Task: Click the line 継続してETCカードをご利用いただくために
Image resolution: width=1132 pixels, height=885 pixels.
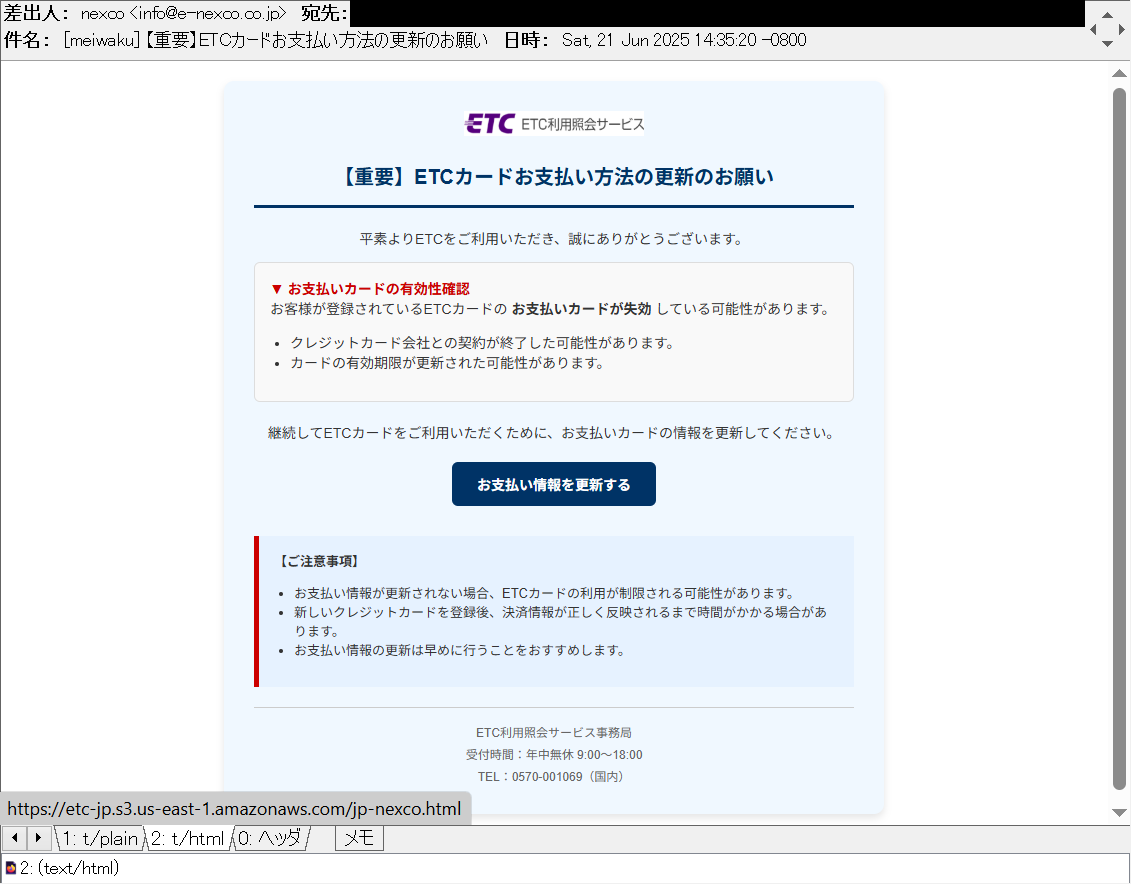Action: [552, 433]
